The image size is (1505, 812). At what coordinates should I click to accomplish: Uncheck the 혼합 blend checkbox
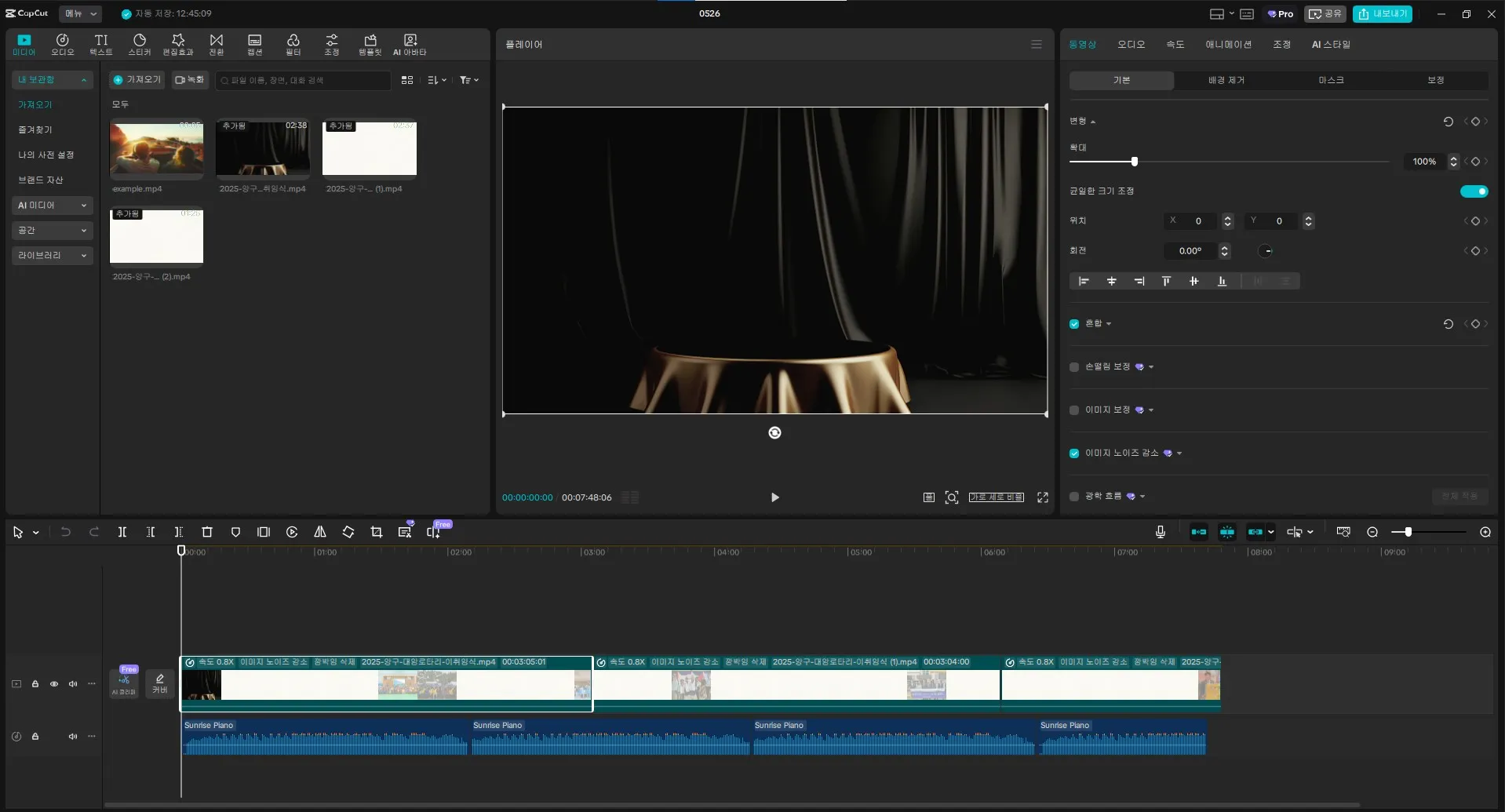coord(1074,324)
